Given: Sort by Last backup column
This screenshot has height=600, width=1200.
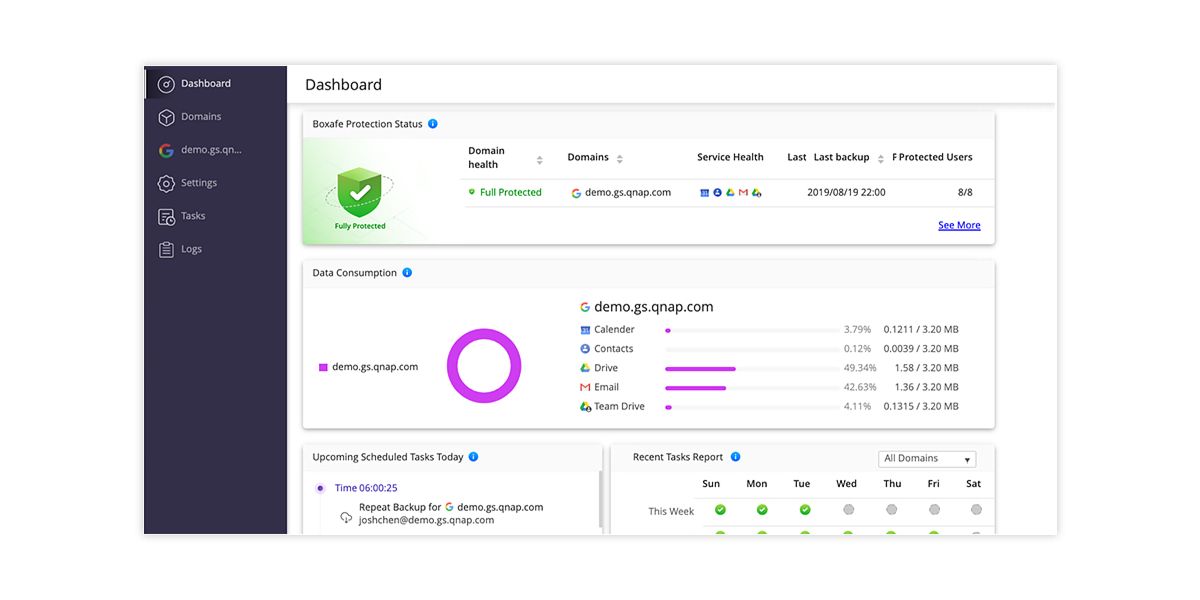Looking at the screenshot, I should (881, 159).
